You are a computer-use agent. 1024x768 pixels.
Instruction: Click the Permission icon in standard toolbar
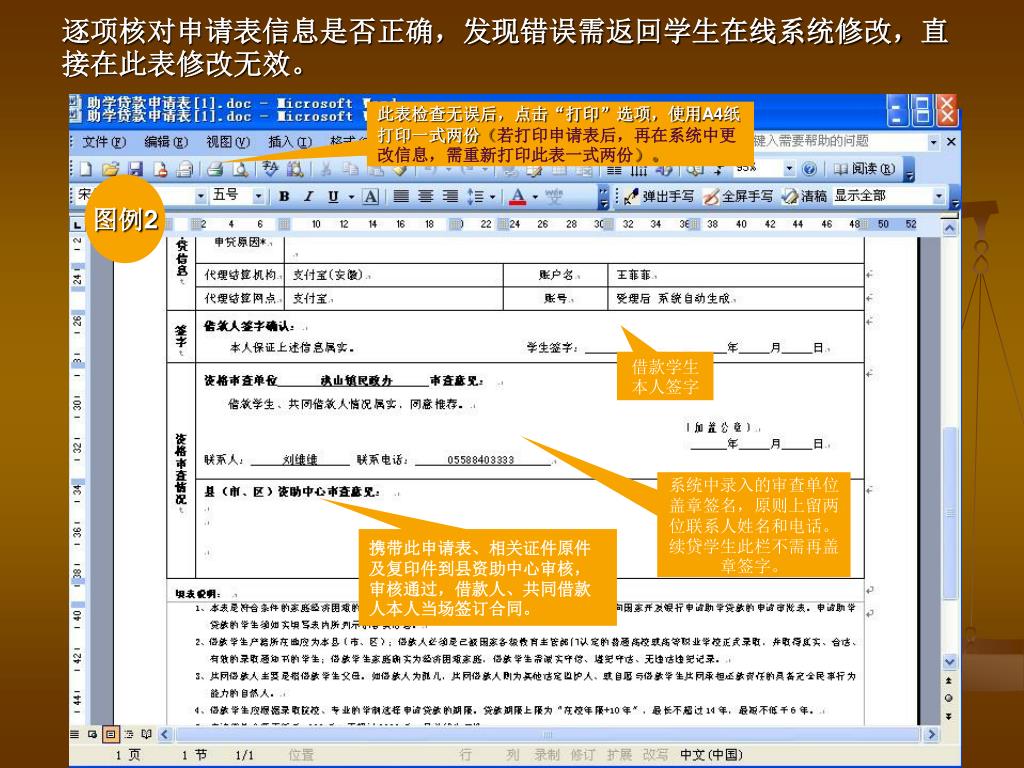pyautogui.click(x=160, y=169)
